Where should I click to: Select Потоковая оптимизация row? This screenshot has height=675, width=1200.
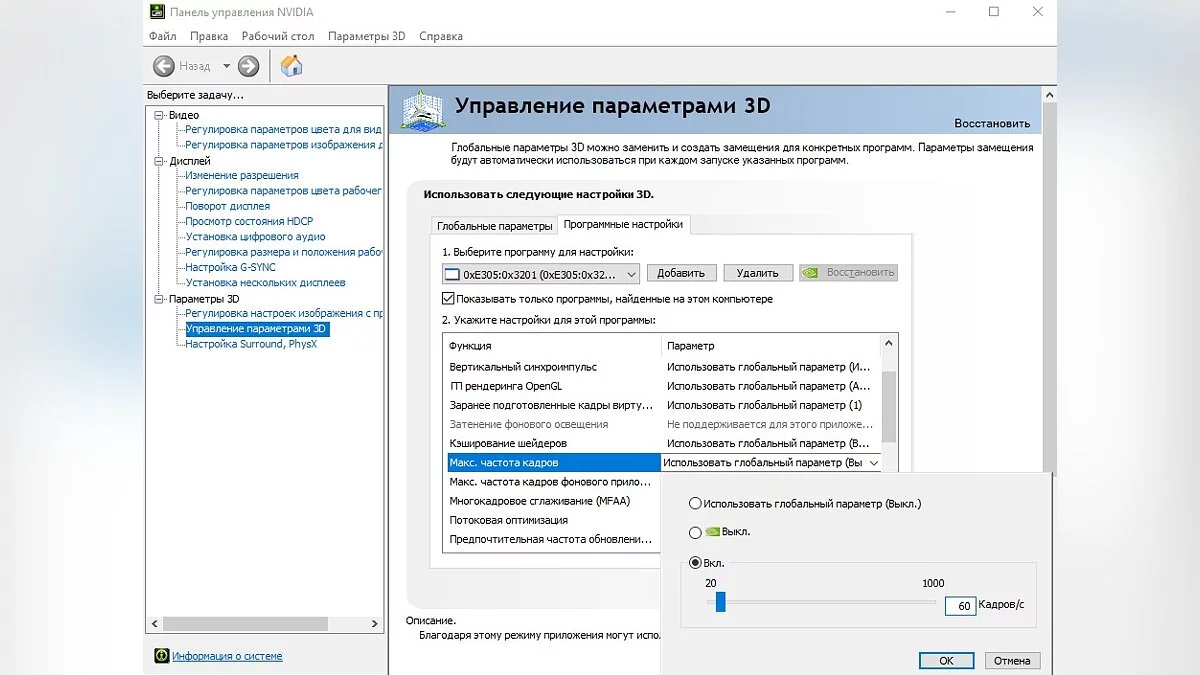552,520
